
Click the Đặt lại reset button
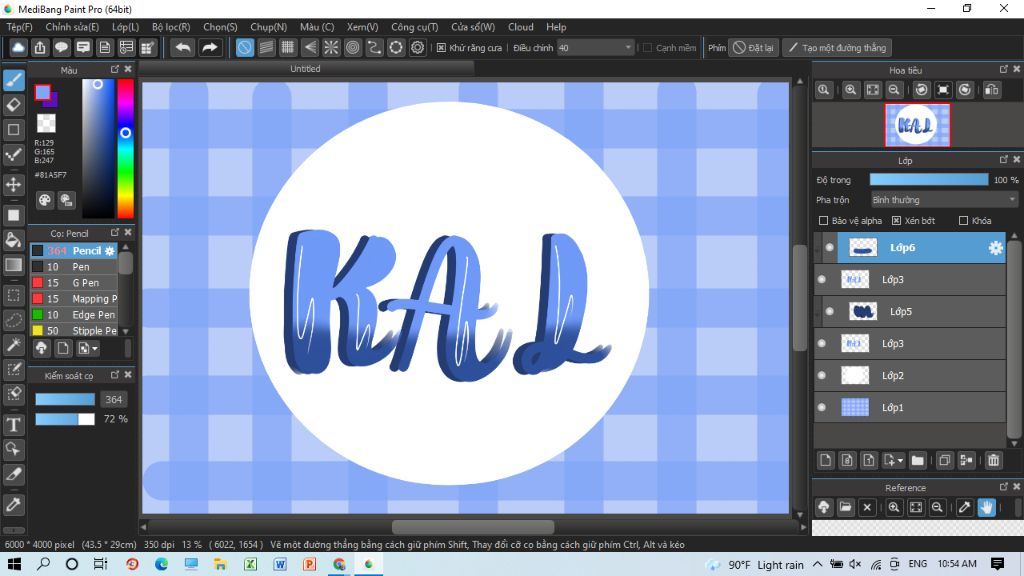tap(753, 48)
